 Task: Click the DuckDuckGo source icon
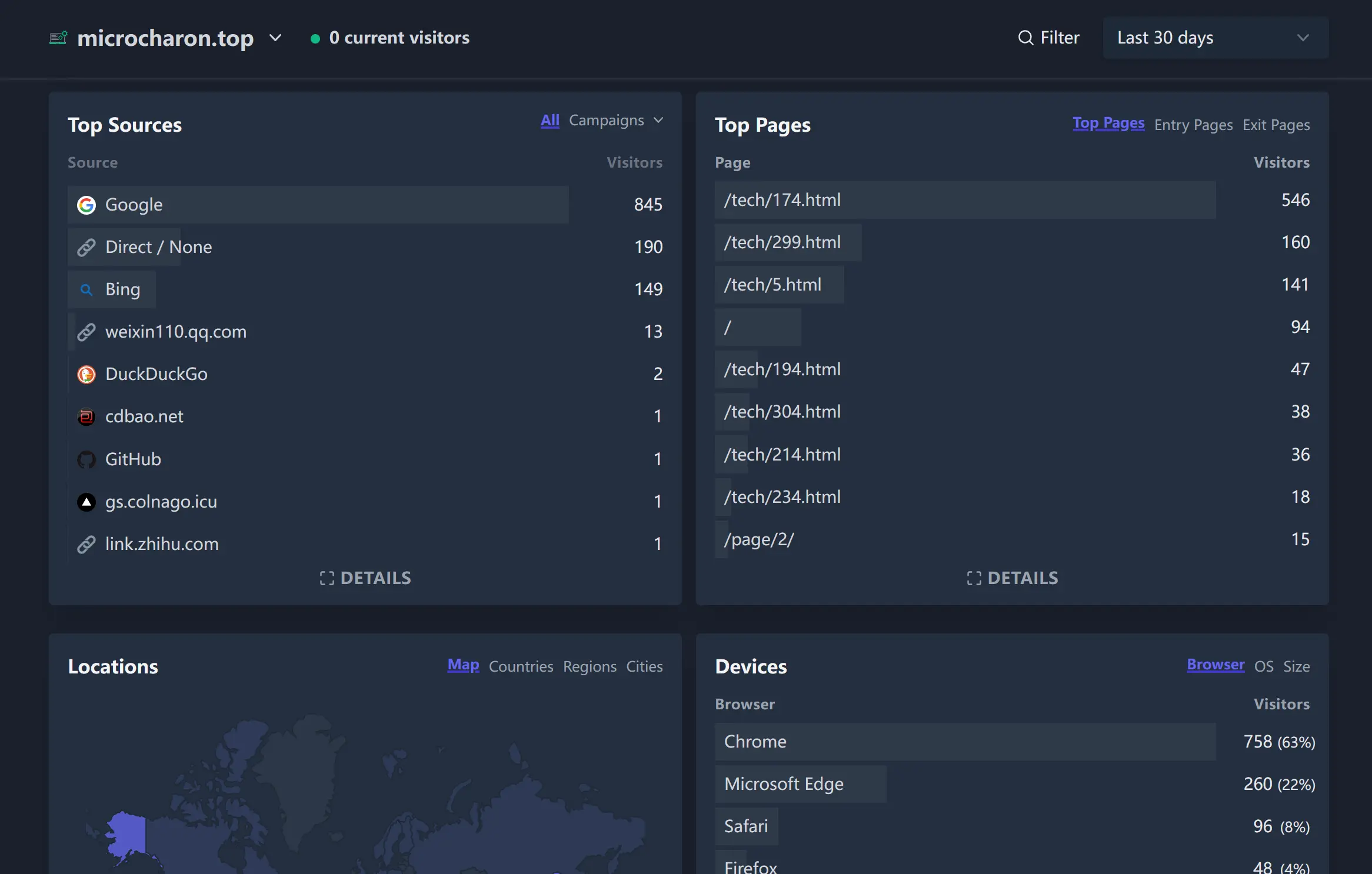[86, 373]
